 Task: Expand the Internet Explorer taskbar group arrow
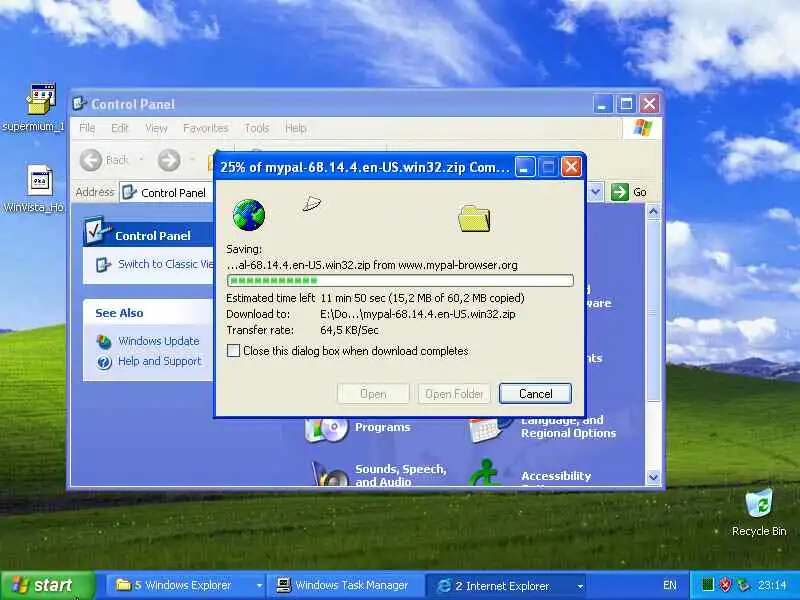point(580,586)
